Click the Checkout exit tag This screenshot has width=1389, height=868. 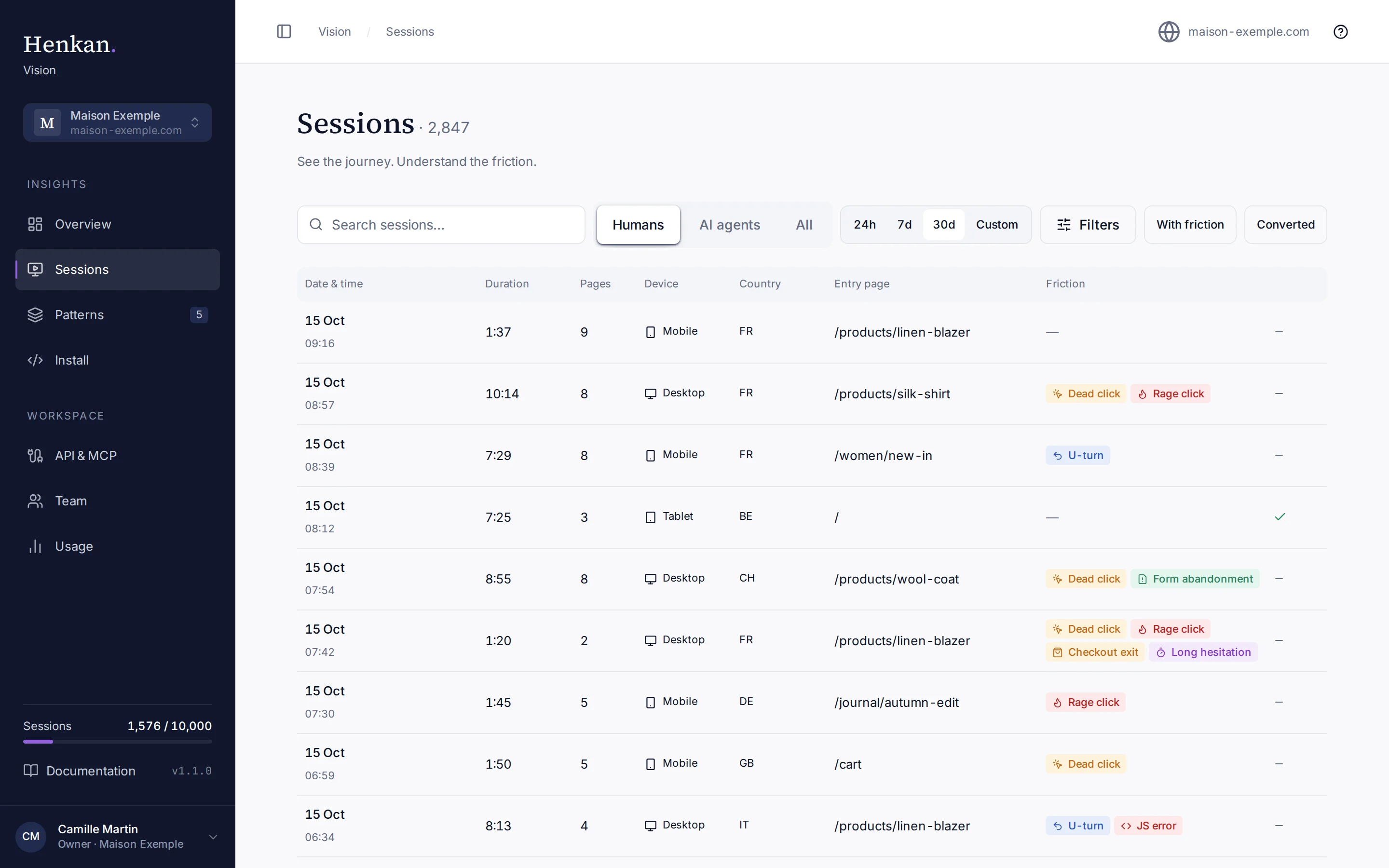1095,652
